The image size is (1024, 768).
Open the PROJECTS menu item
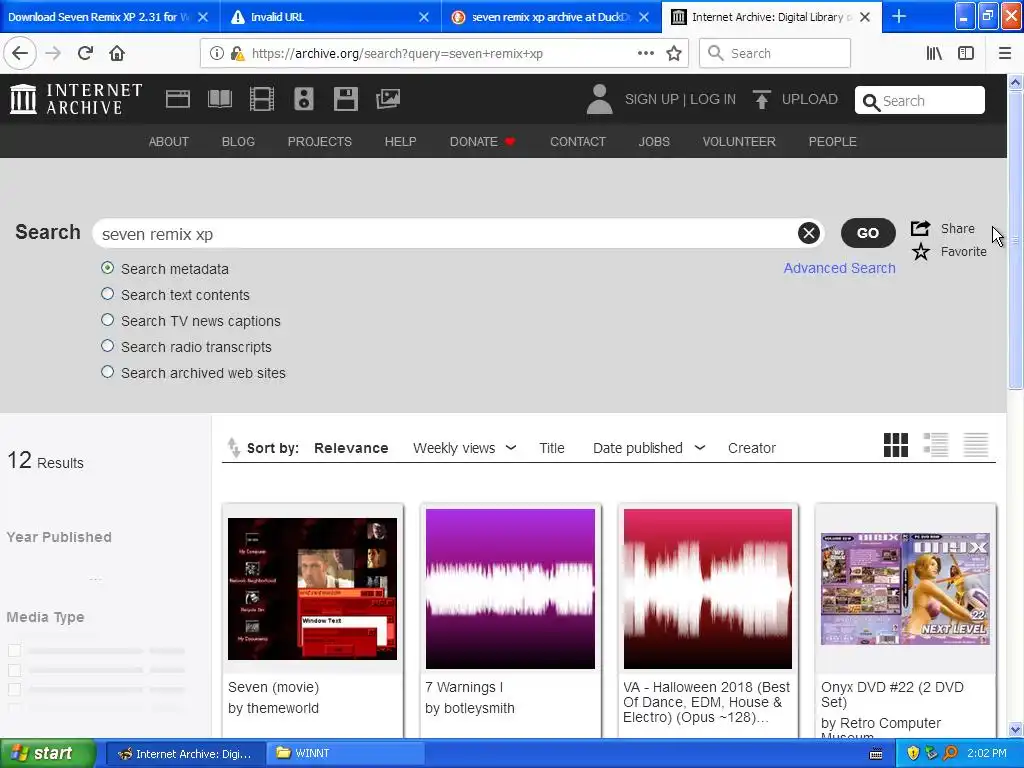320,142
